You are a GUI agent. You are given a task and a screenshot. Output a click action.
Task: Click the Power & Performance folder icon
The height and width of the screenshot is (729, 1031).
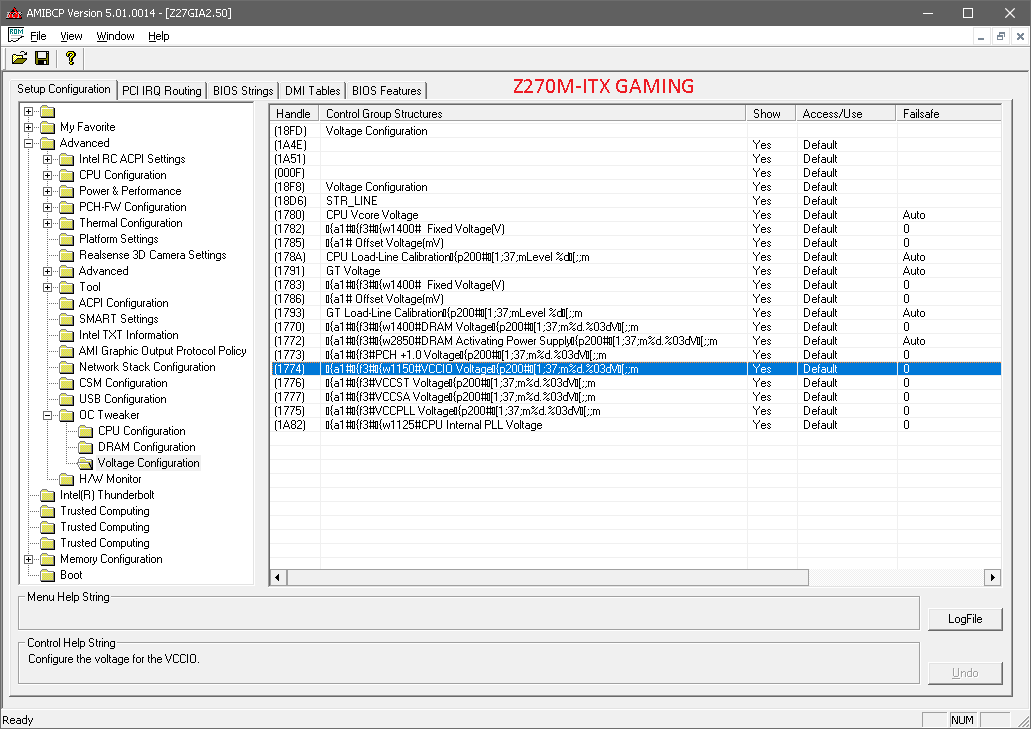66,191
